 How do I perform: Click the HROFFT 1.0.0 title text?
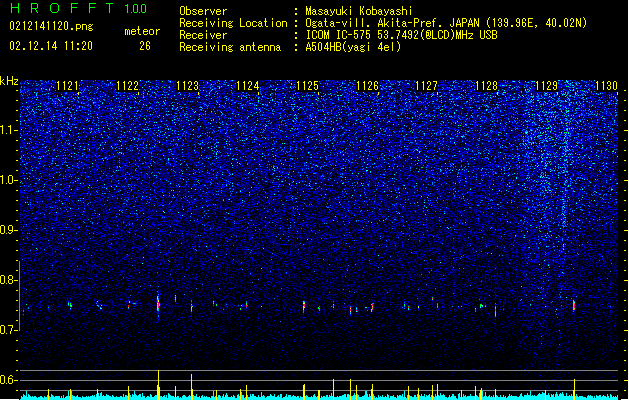(x=79, y=8)
